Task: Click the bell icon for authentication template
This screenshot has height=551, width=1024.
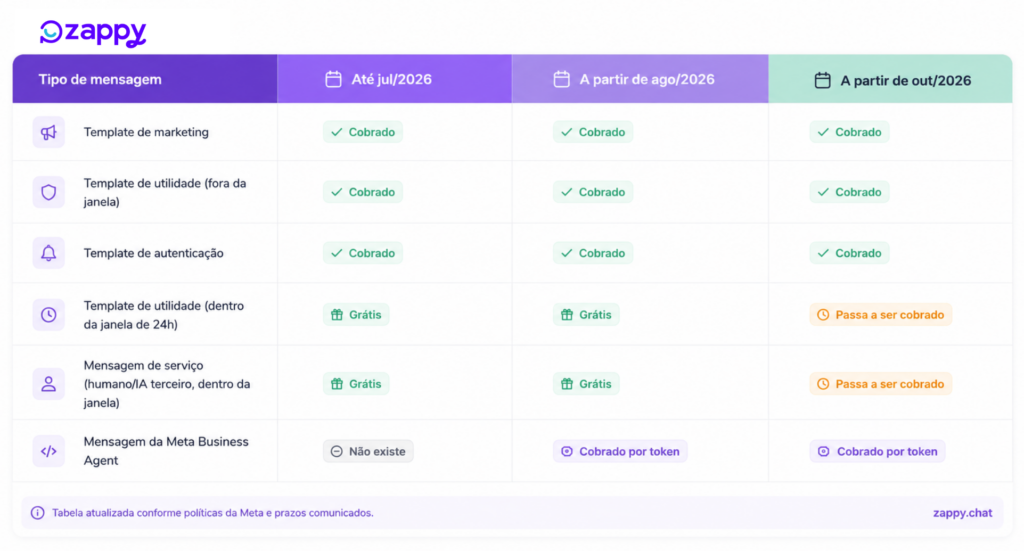Action: pyautogui.click(x=48, y=253)
